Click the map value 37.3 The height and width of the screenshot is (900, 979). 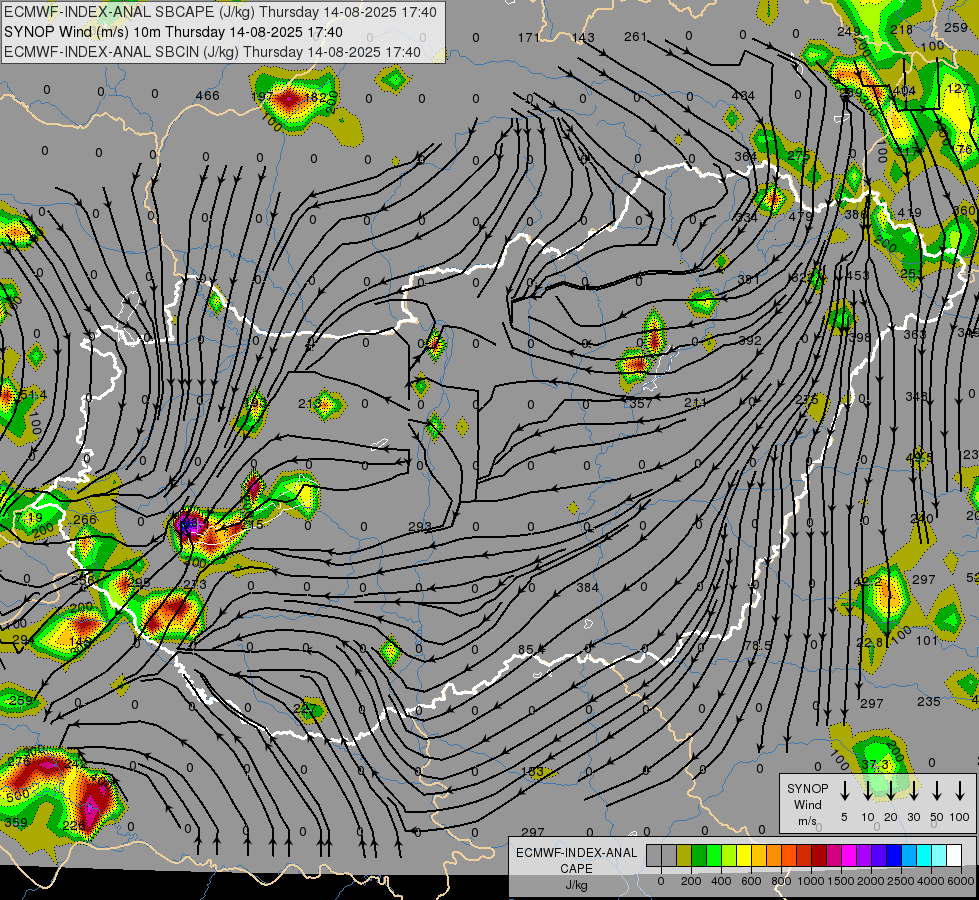(875, 764)
